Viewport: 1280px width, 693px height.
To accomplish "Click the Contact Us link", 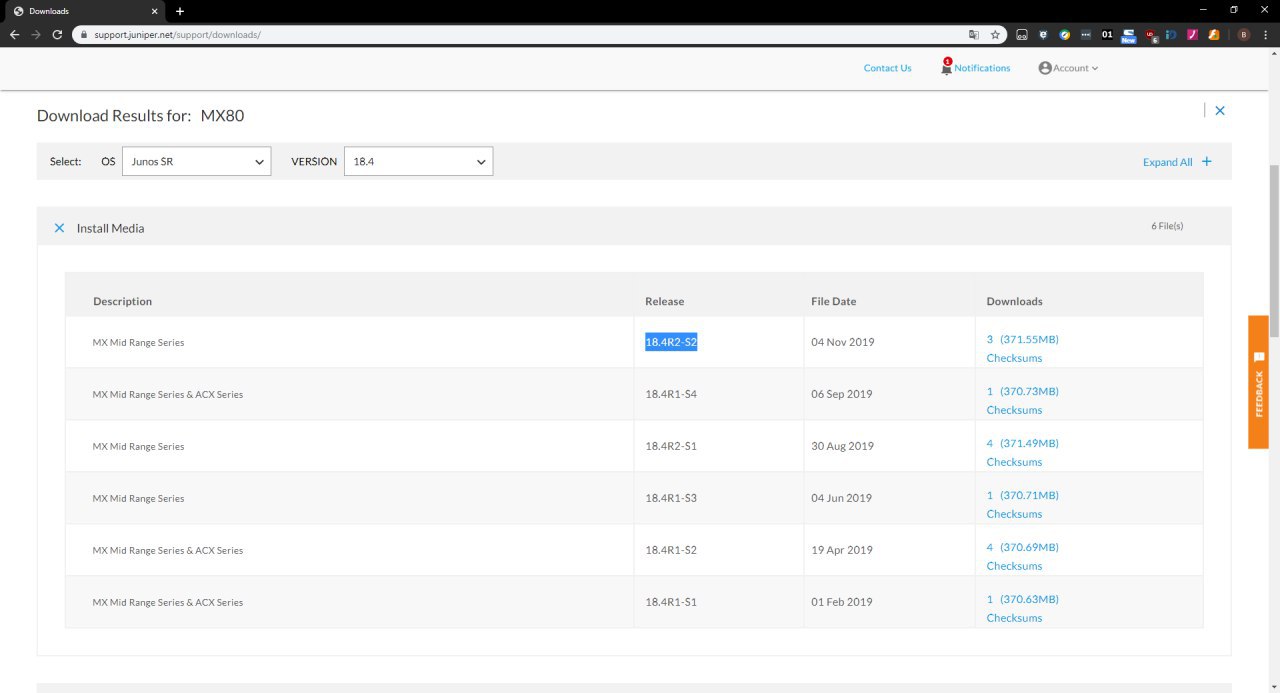I will (888, 68).
